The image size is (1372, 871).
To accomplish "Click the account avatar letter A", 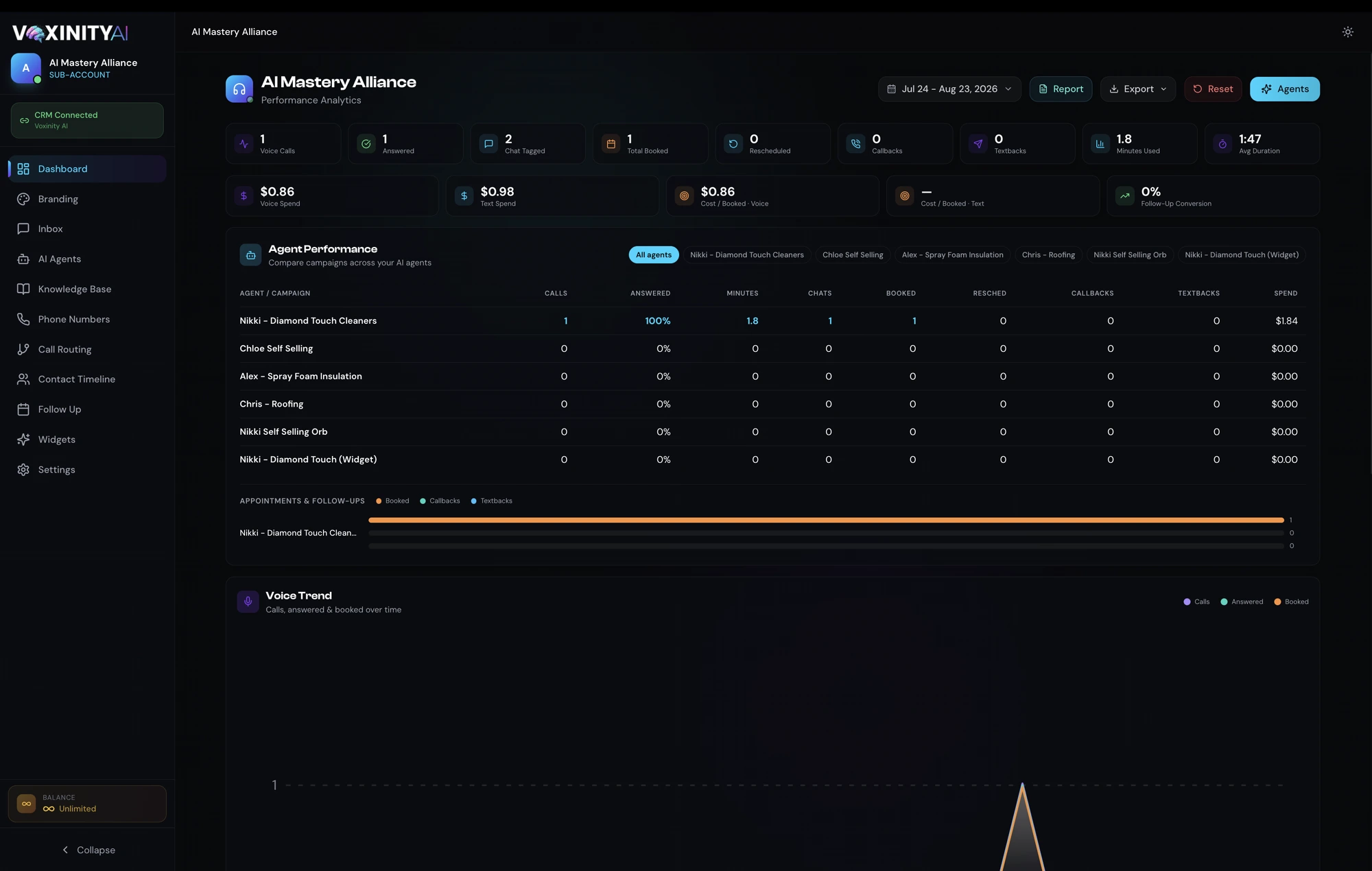I will tap(26, 68).
